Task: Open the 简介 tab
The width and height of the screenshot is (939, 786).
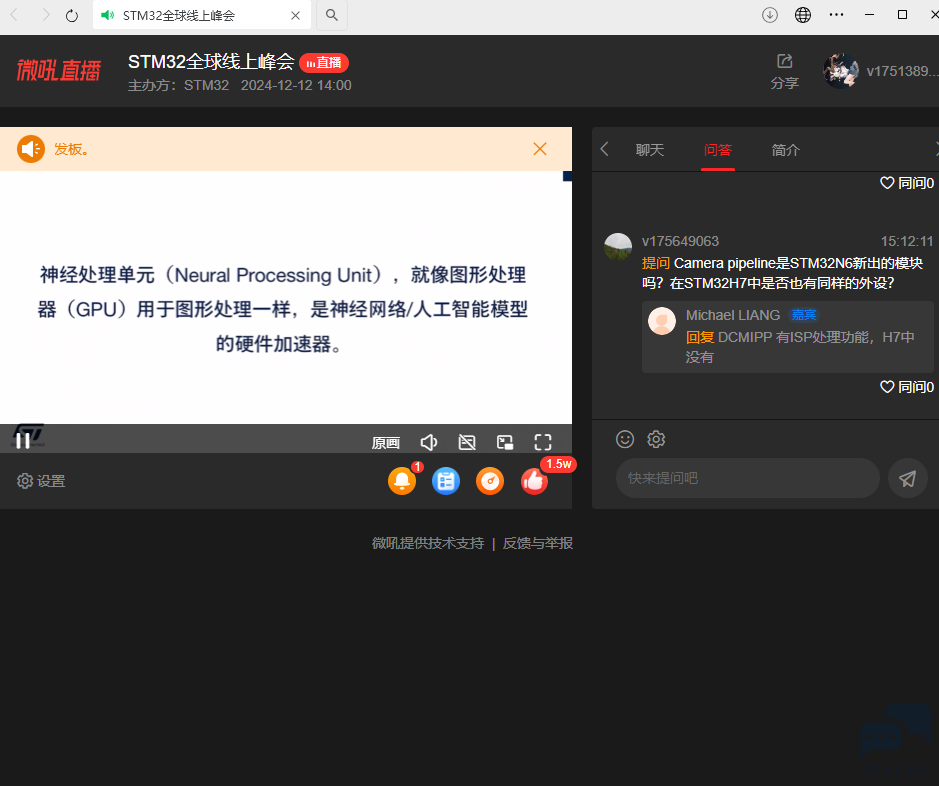Action: pyautogui.click(x=786, y=150)
